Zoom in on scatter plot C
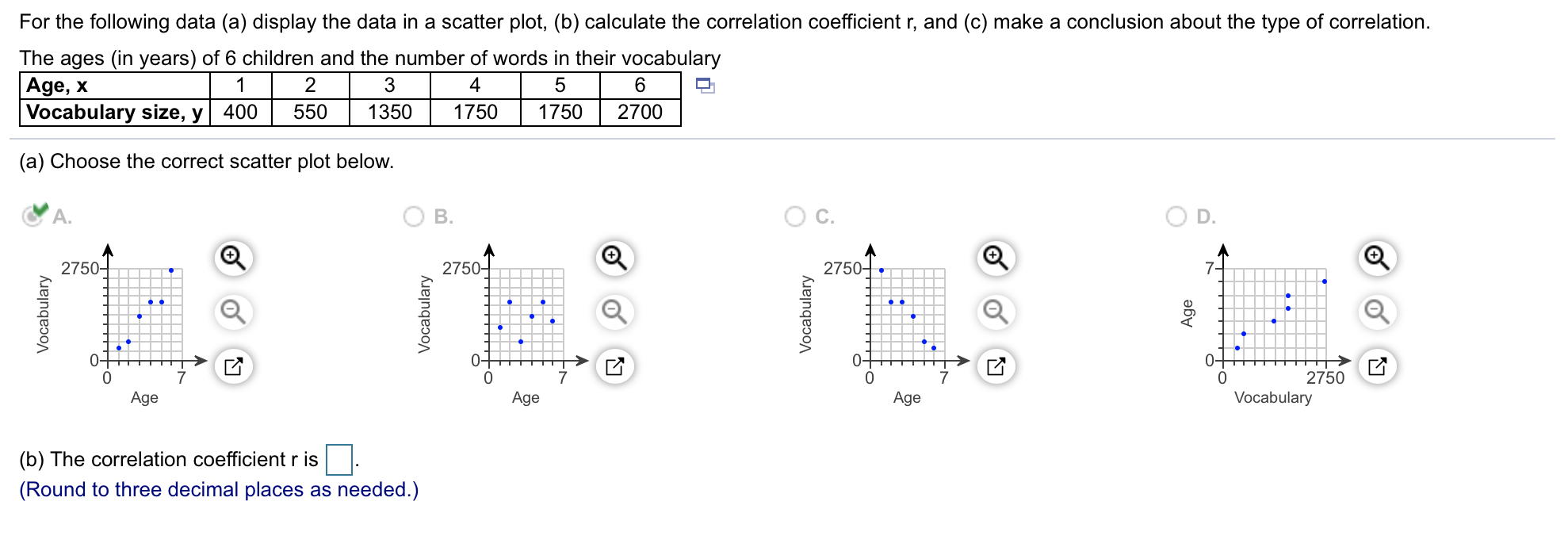This screenshot has width=1568, height=555. point(996,258)
